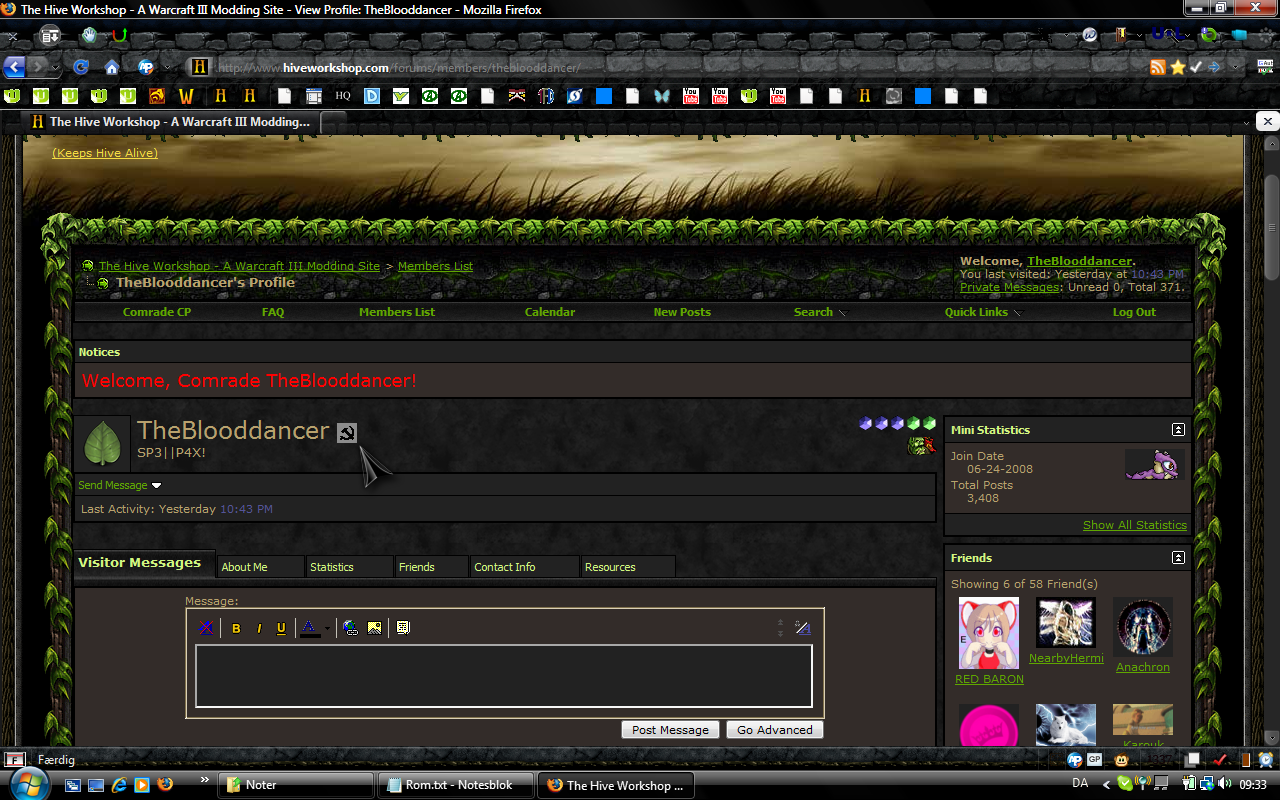Screen dimensions: 1280x800
Task: Apply the text color A button
Action: coord(309,628)
